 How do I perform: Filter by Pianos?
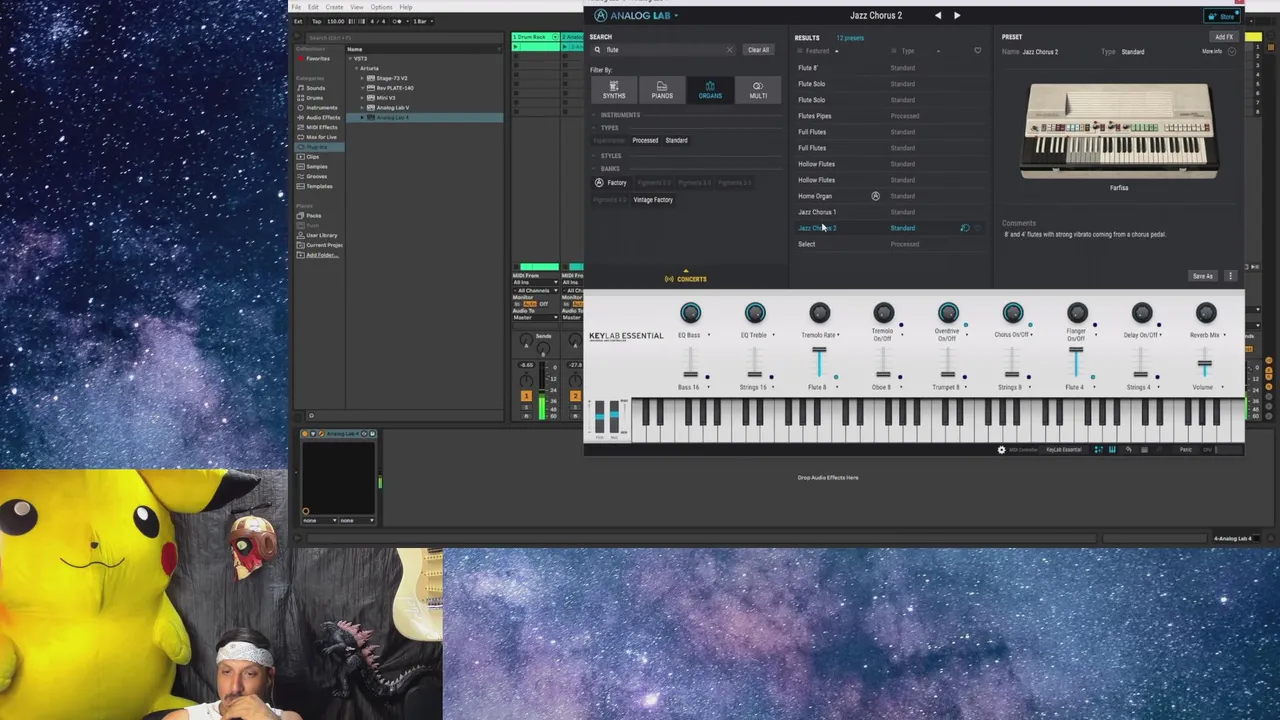[x=662, y=90]
